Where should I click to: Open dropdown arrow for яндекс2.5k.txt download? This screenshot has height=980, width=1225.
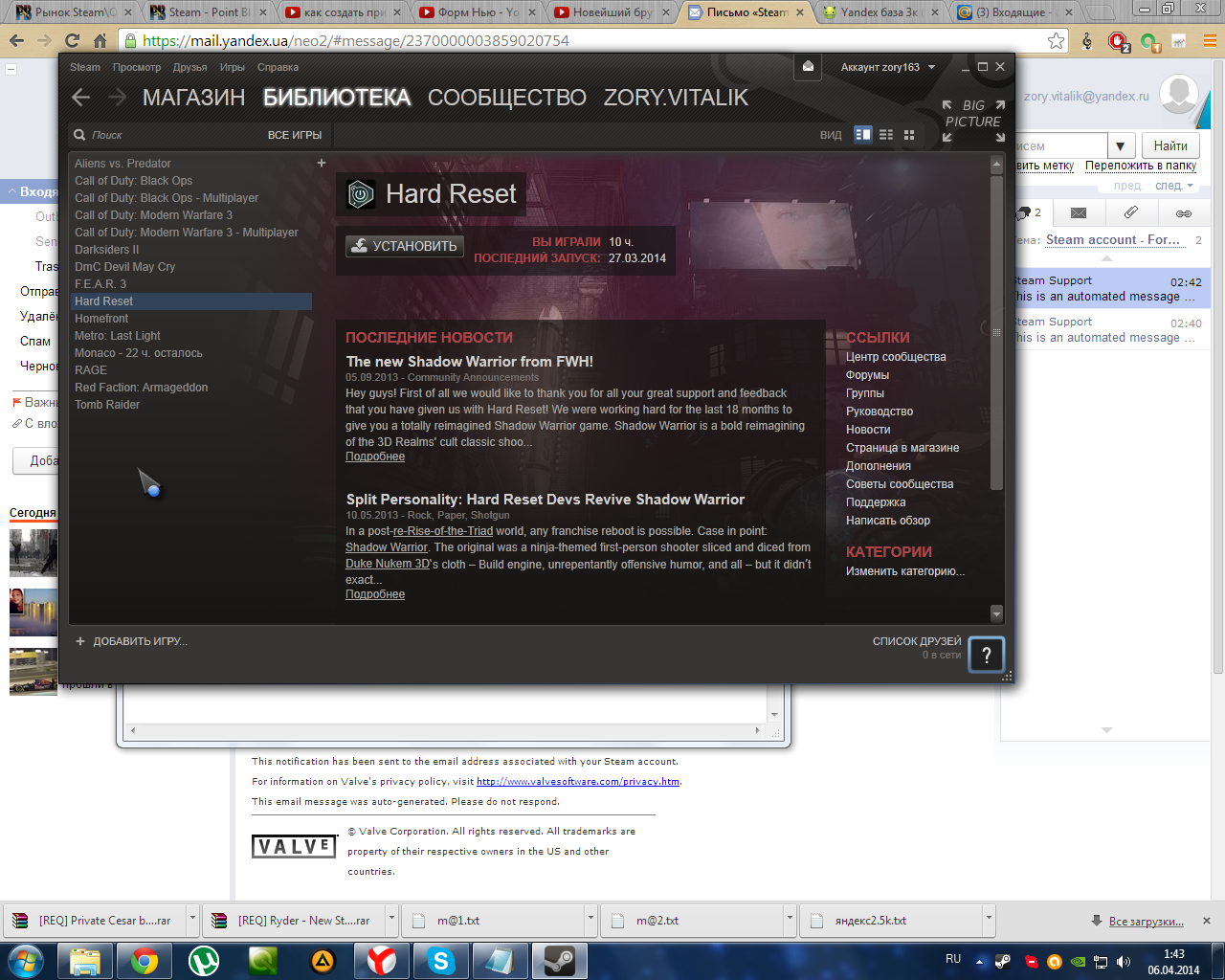988,921
